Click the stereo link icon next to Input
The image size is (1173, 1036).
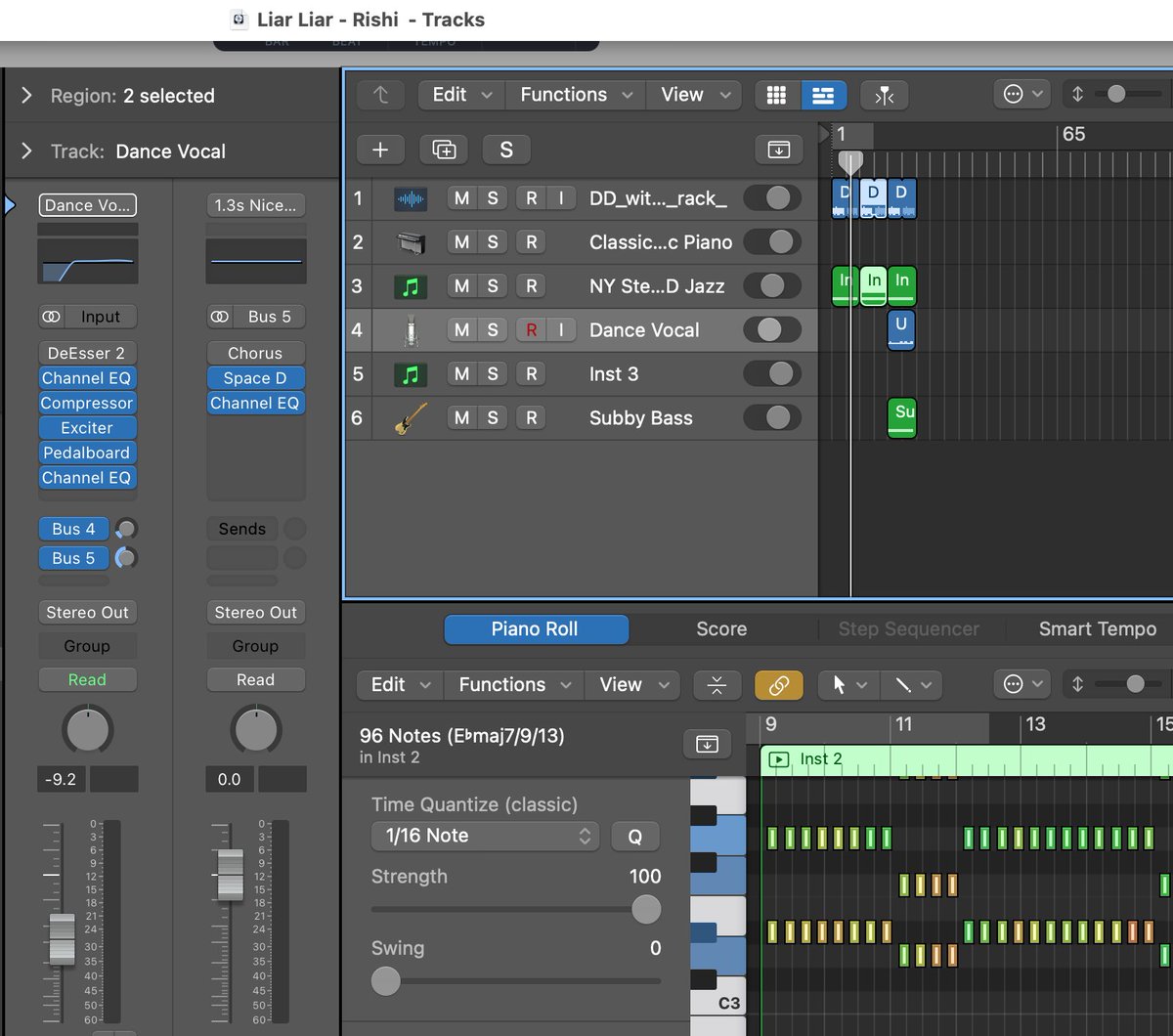pyautogui.click(x=51, y=317)
